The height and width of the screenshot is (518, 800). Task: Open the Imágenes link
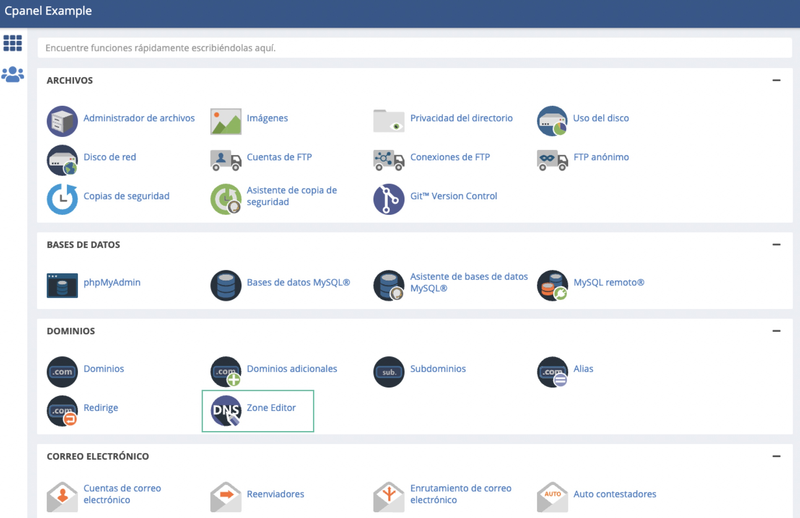[x=267, y=118]
